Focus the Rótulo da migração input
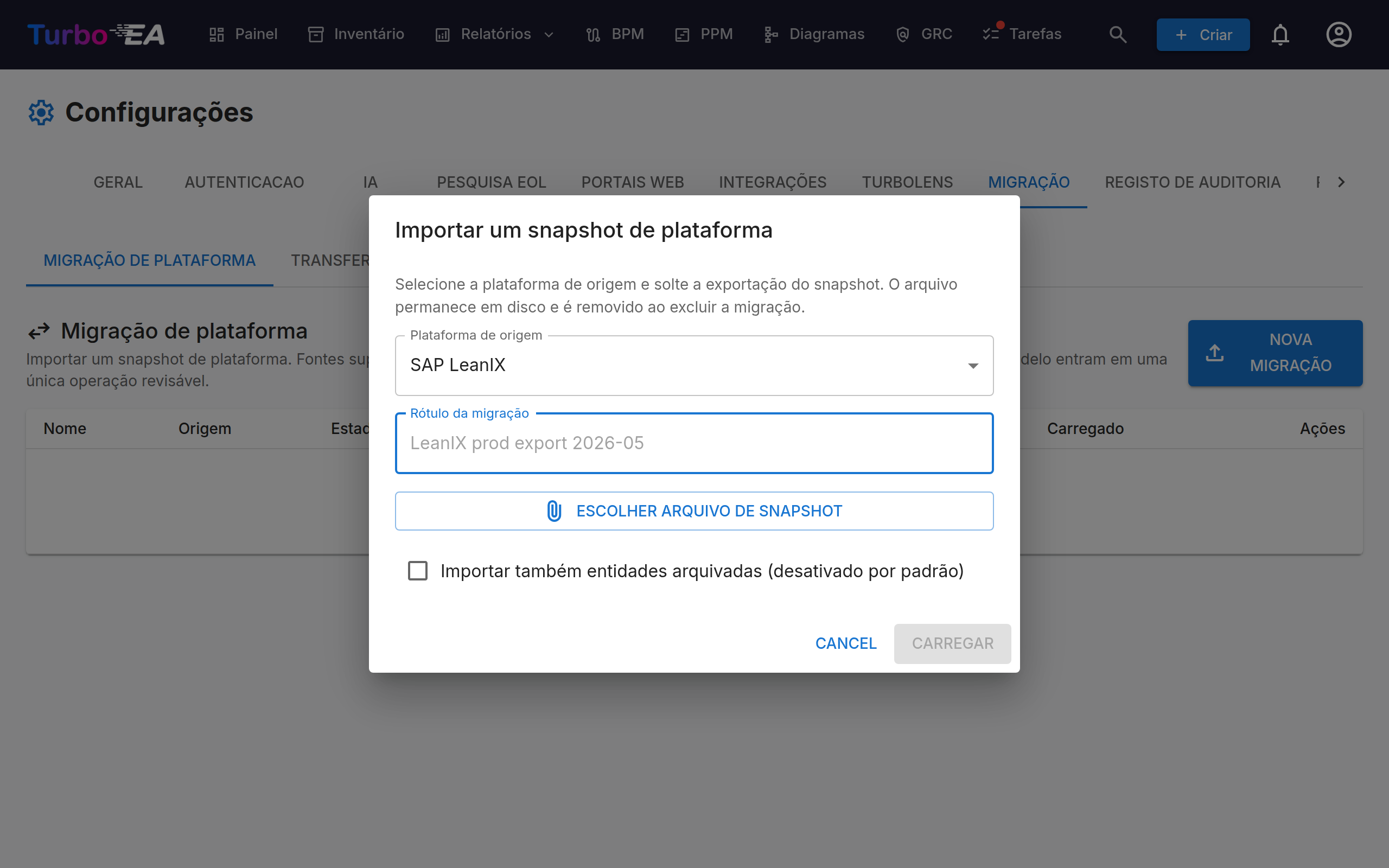The height and width of the screenshot is (868, 1389). 694,443
